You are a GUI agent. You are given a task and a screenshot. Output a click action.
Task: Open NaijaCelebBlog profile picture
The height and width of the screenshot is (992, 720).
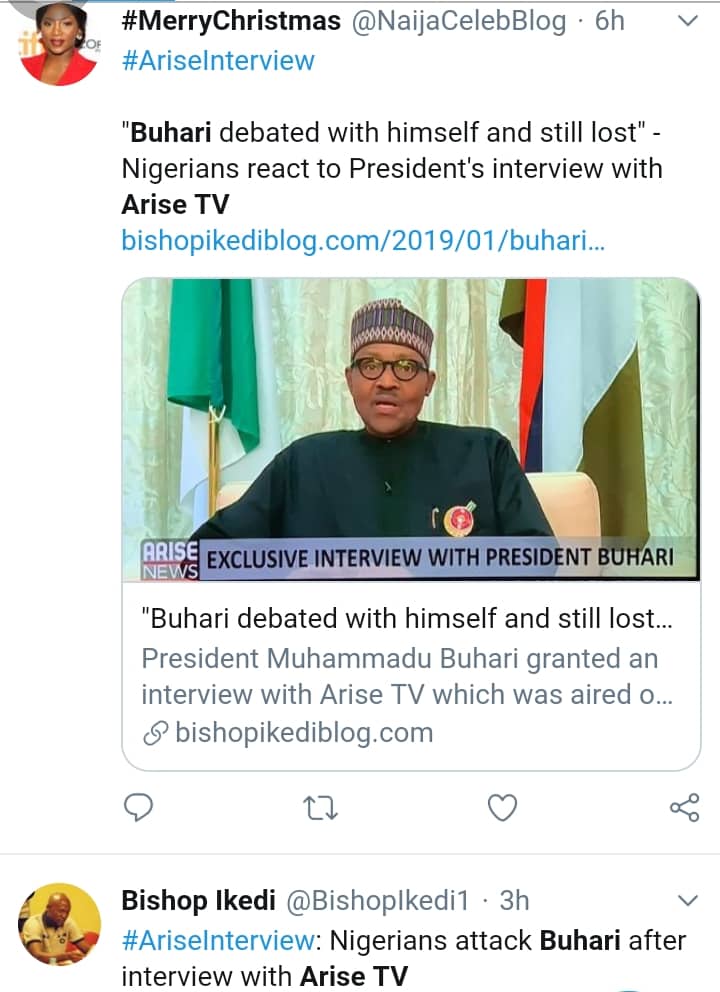(x=59, y=45)
